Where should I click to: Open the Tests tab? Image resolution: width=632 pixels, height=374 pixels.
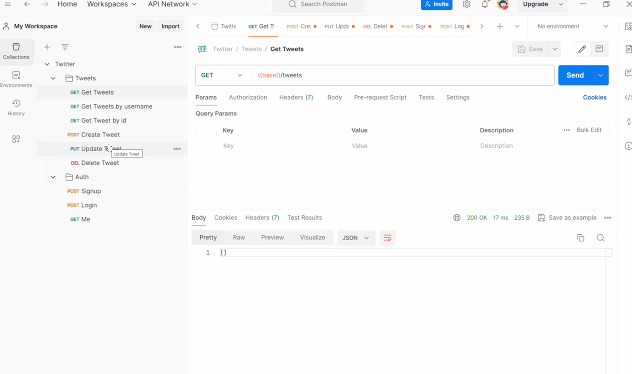tap(426, 98)
